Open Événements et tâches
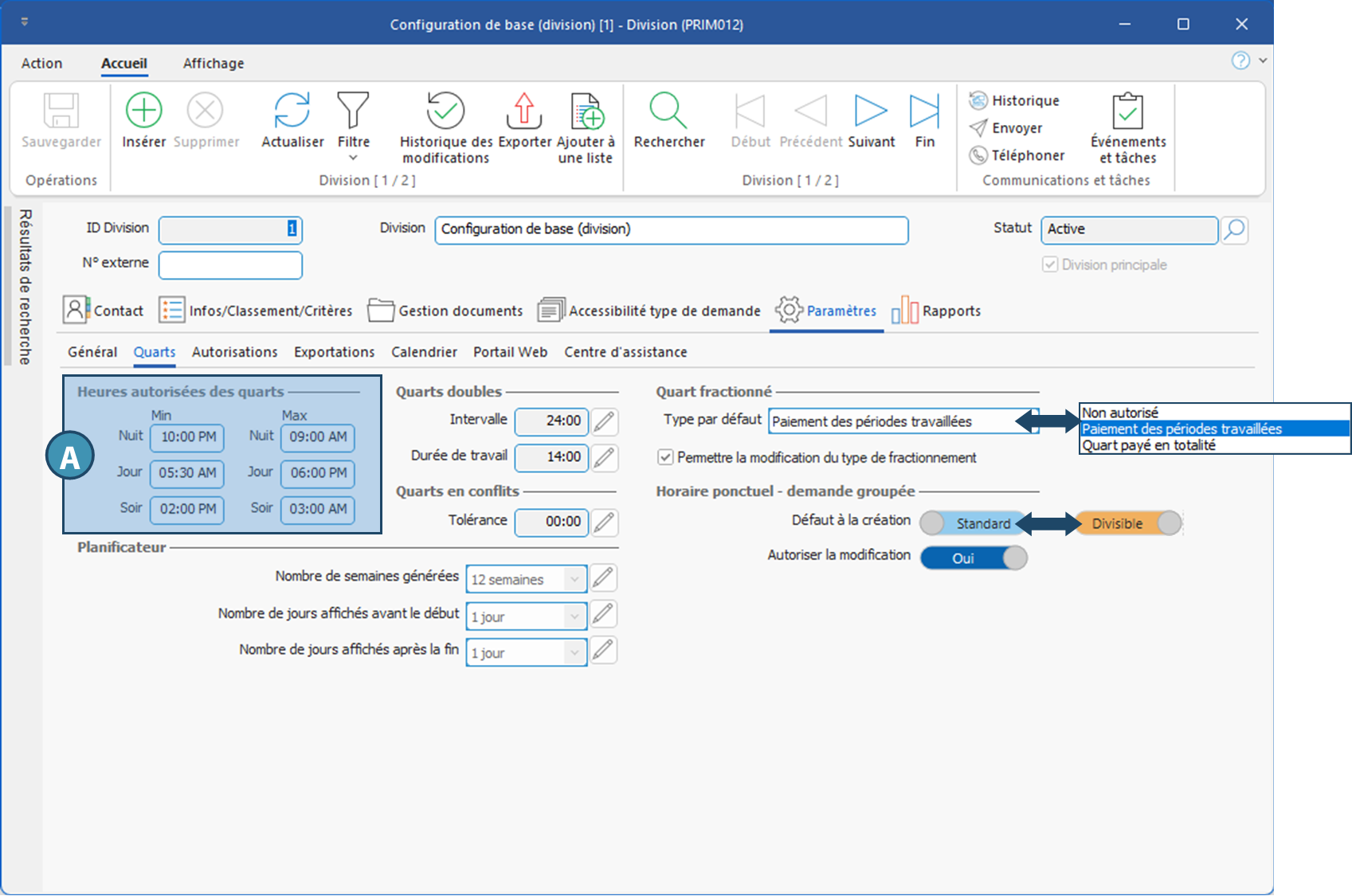Screen dimensions: 1352x896 (1127, 111)
